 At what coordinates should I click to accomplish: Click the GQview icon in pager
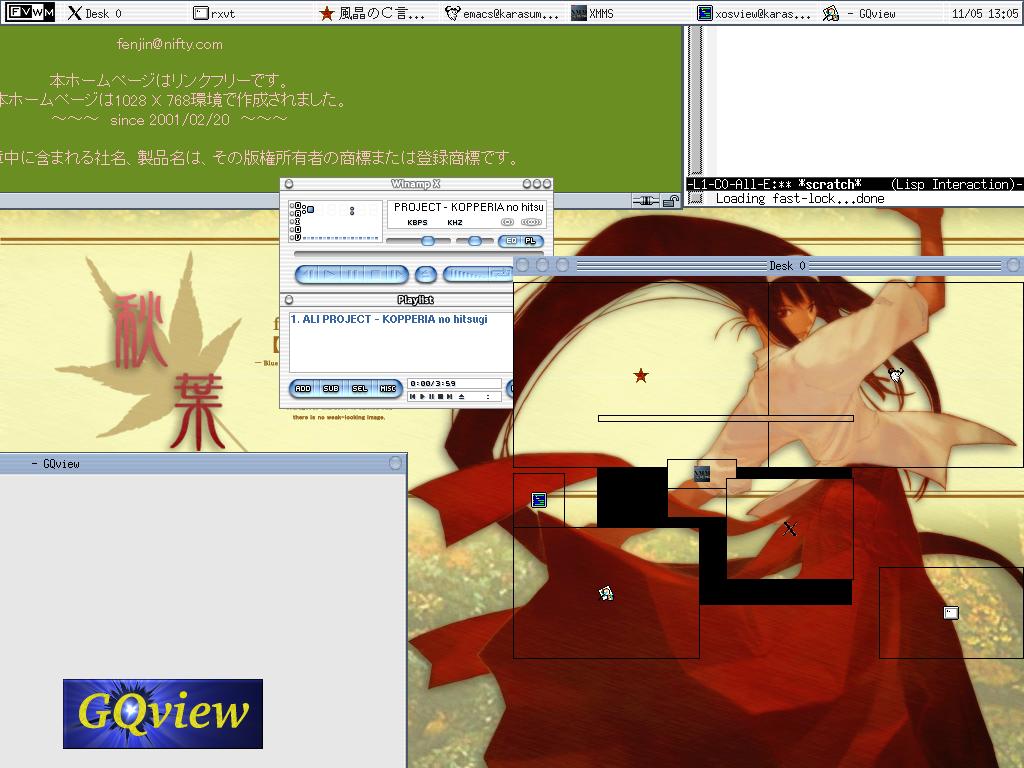click(606, 593)
